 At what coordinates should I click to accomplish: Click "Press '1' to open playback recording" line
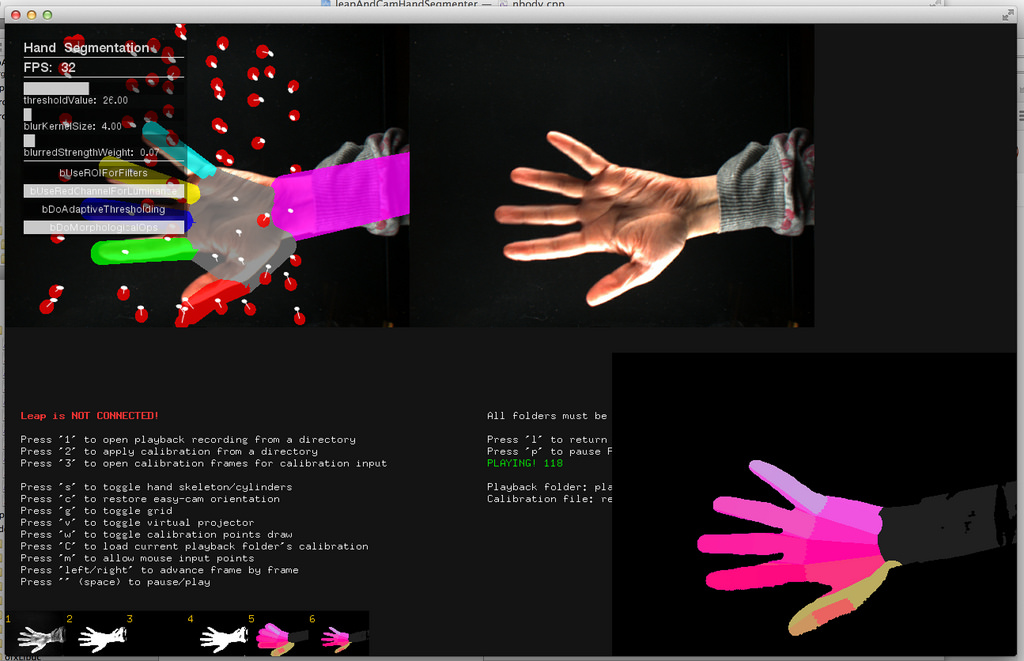(x=188, y=440)
